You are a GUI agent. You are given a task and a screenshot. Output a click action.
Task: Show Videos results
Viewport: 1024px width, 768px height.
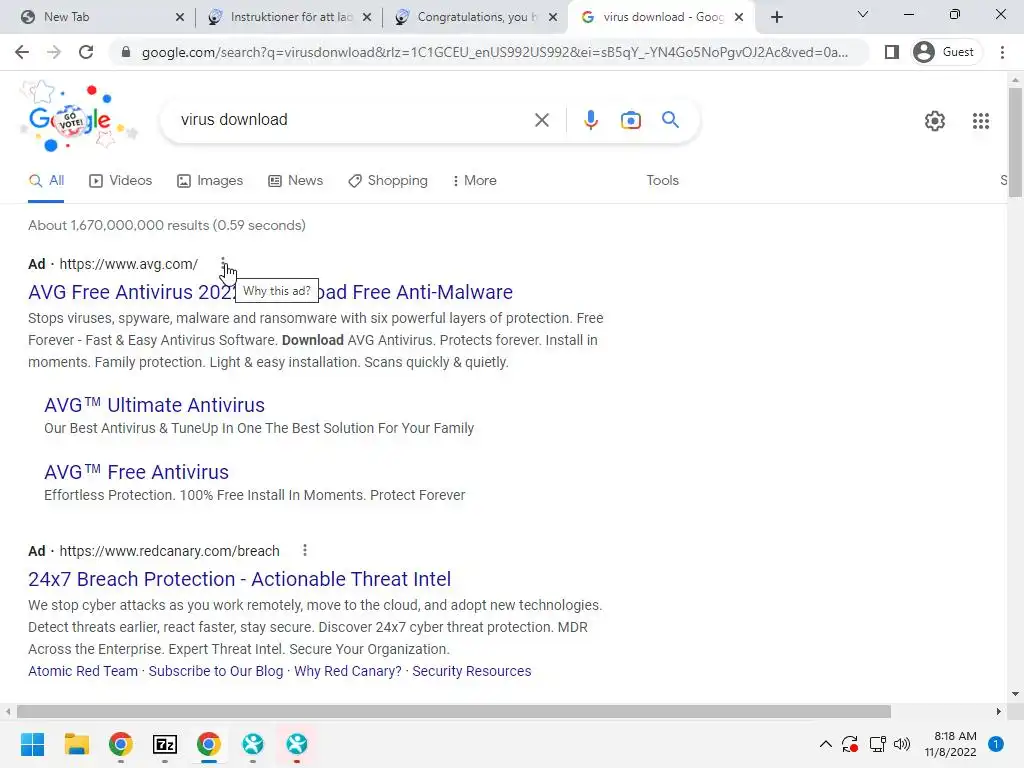click(x=121, y=181)
